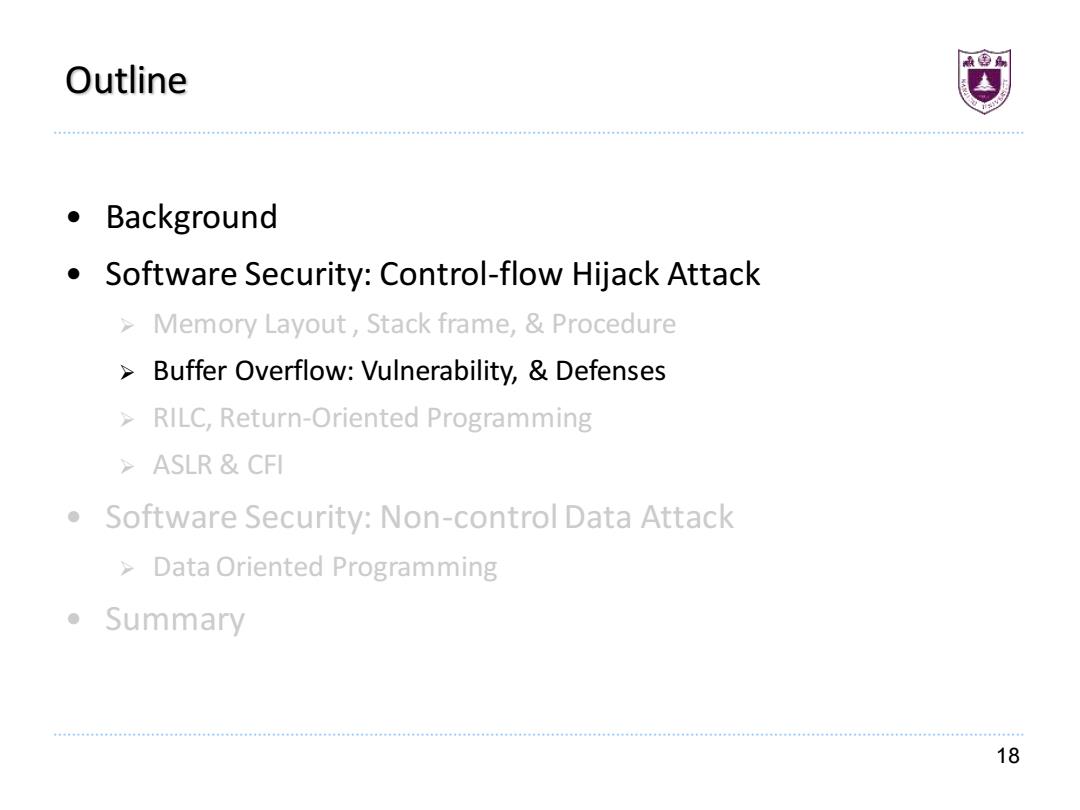
Task: Click the arrow bullet beside Buffer Overflow
Action: (x=127, y=373)
